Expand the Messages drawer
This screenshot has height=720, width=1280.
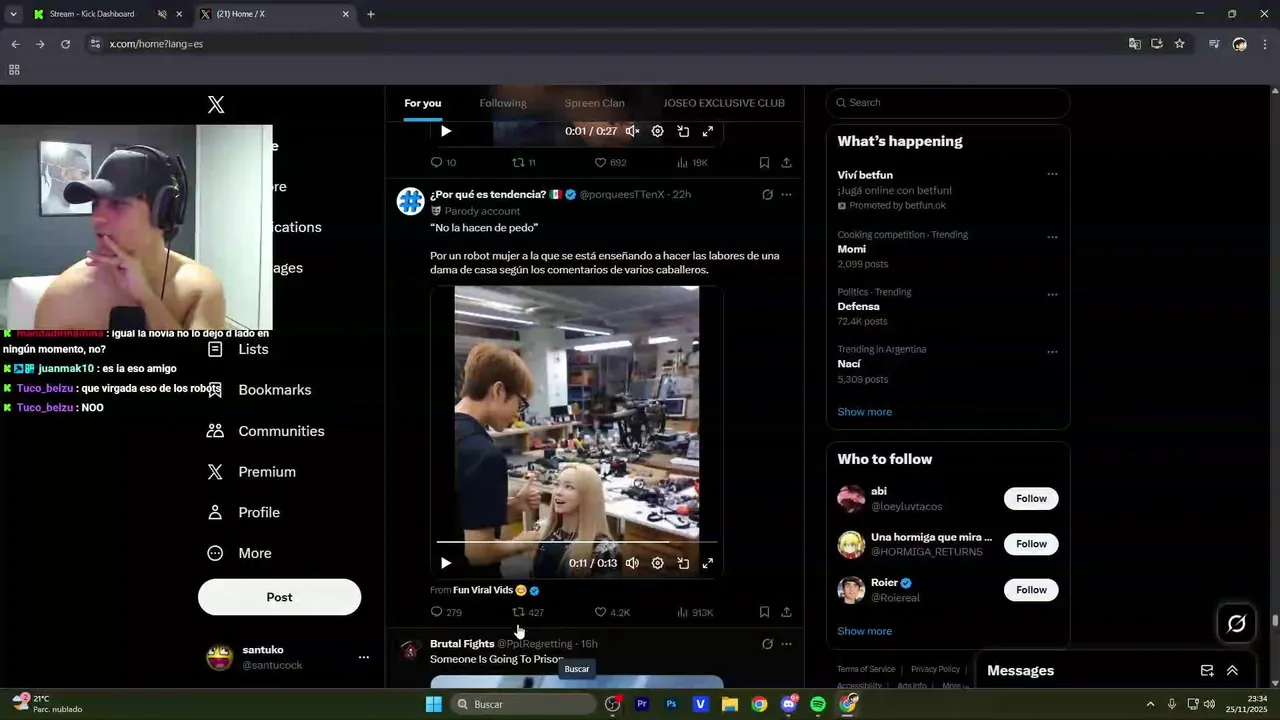pos(1232,671)
